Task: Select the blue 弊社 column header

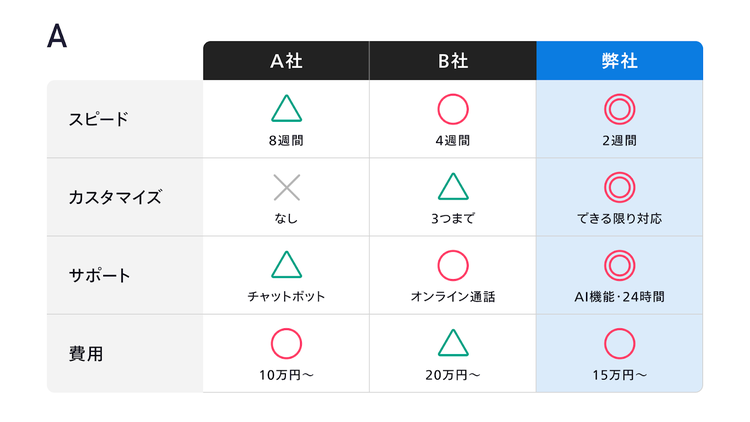Action: pyautogui.click(x=620, y=61)
